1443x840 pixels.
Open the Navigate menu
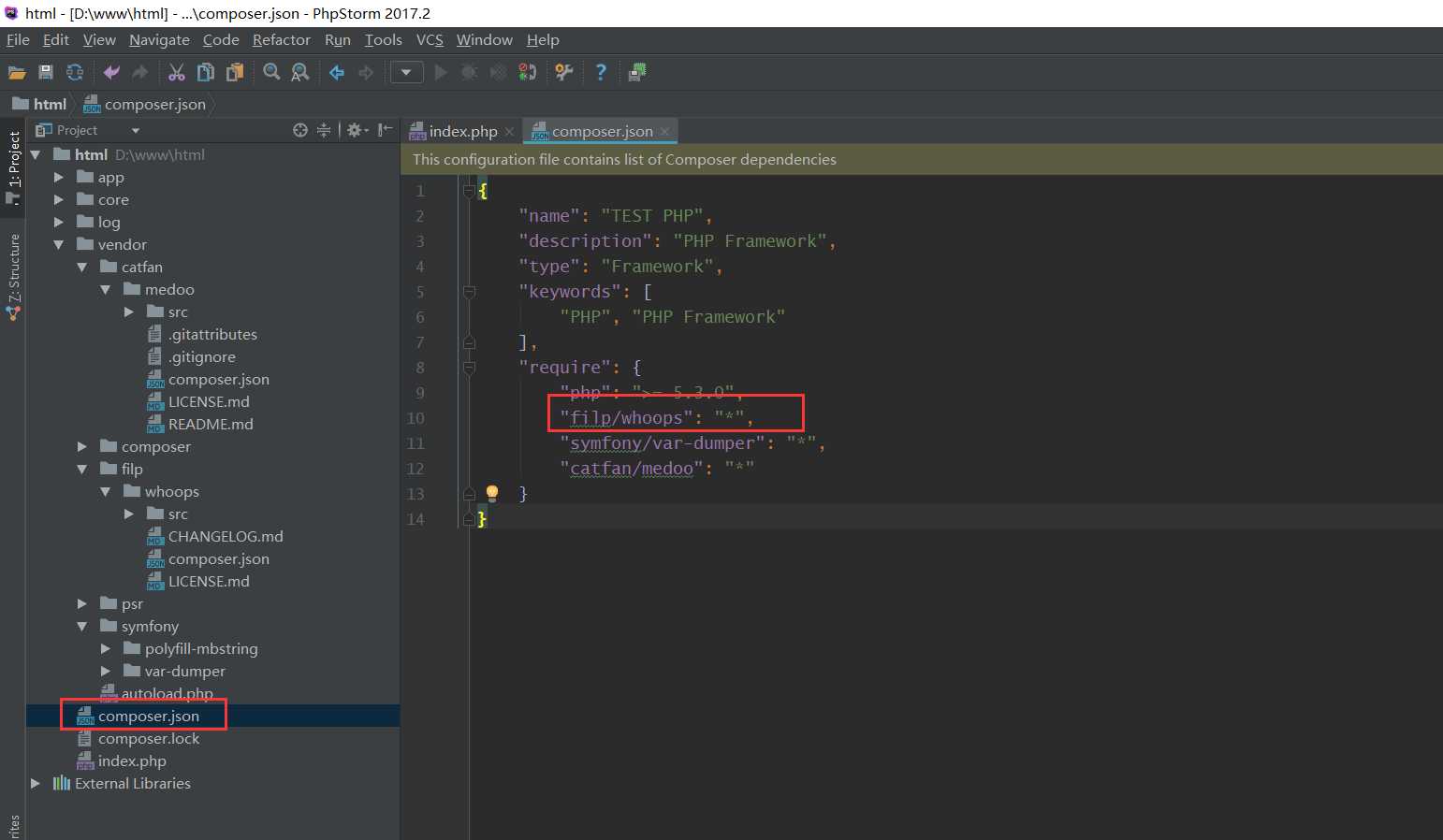159,40
